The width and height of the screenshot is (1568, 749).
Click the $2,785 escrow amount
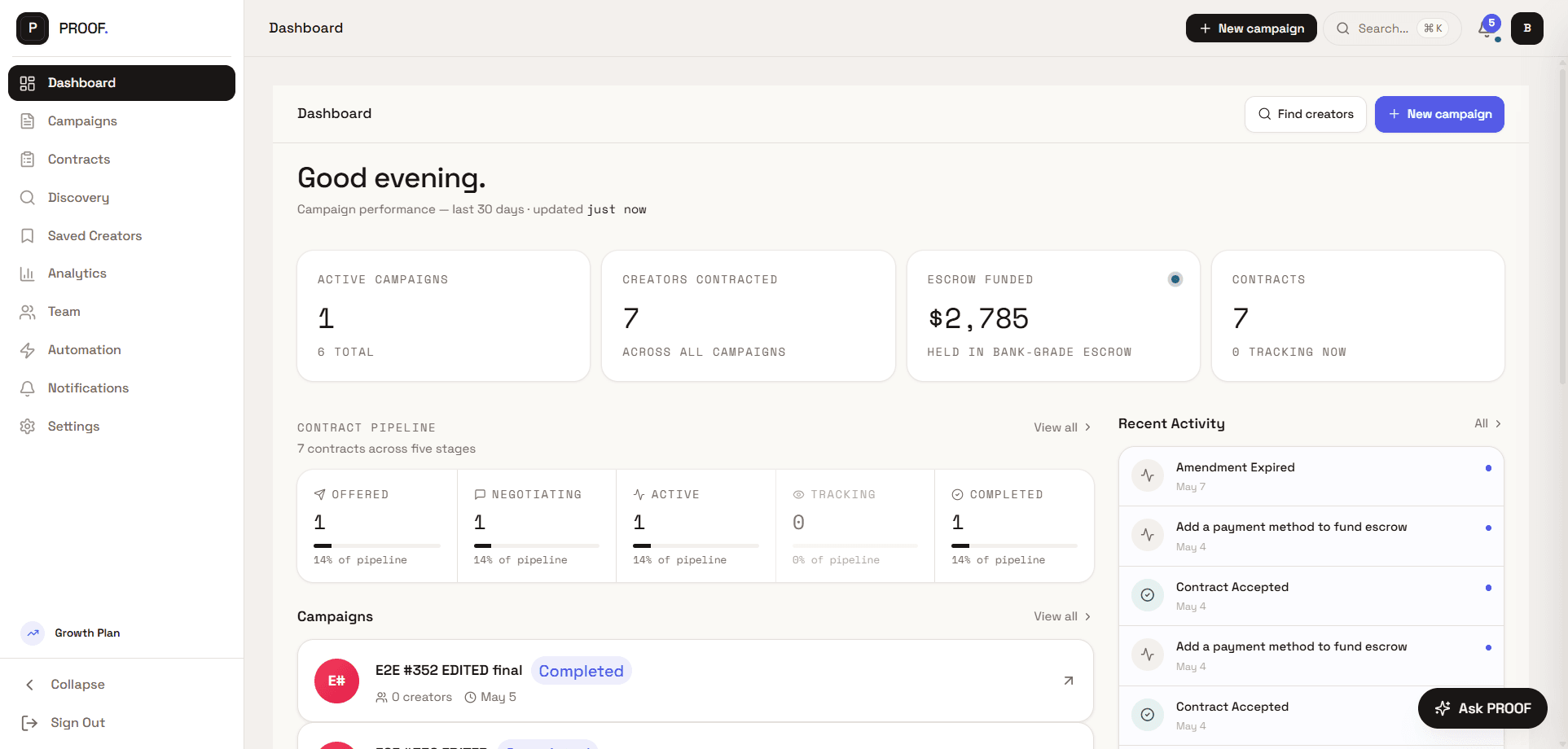978,318
